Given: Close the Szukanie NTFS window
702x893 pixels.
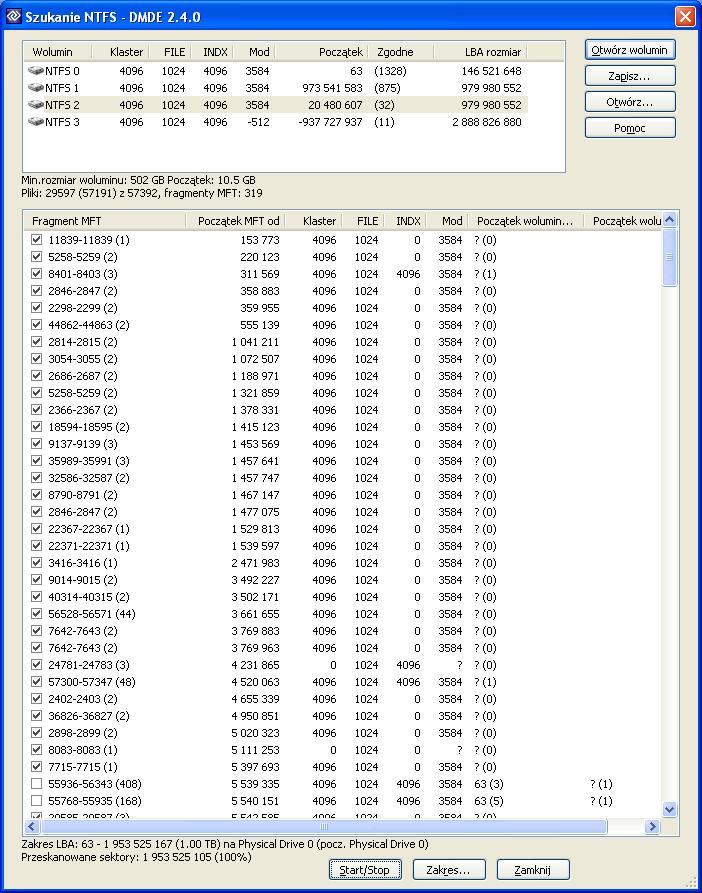Looking at the screenshot, I should (x=685, y=16).
